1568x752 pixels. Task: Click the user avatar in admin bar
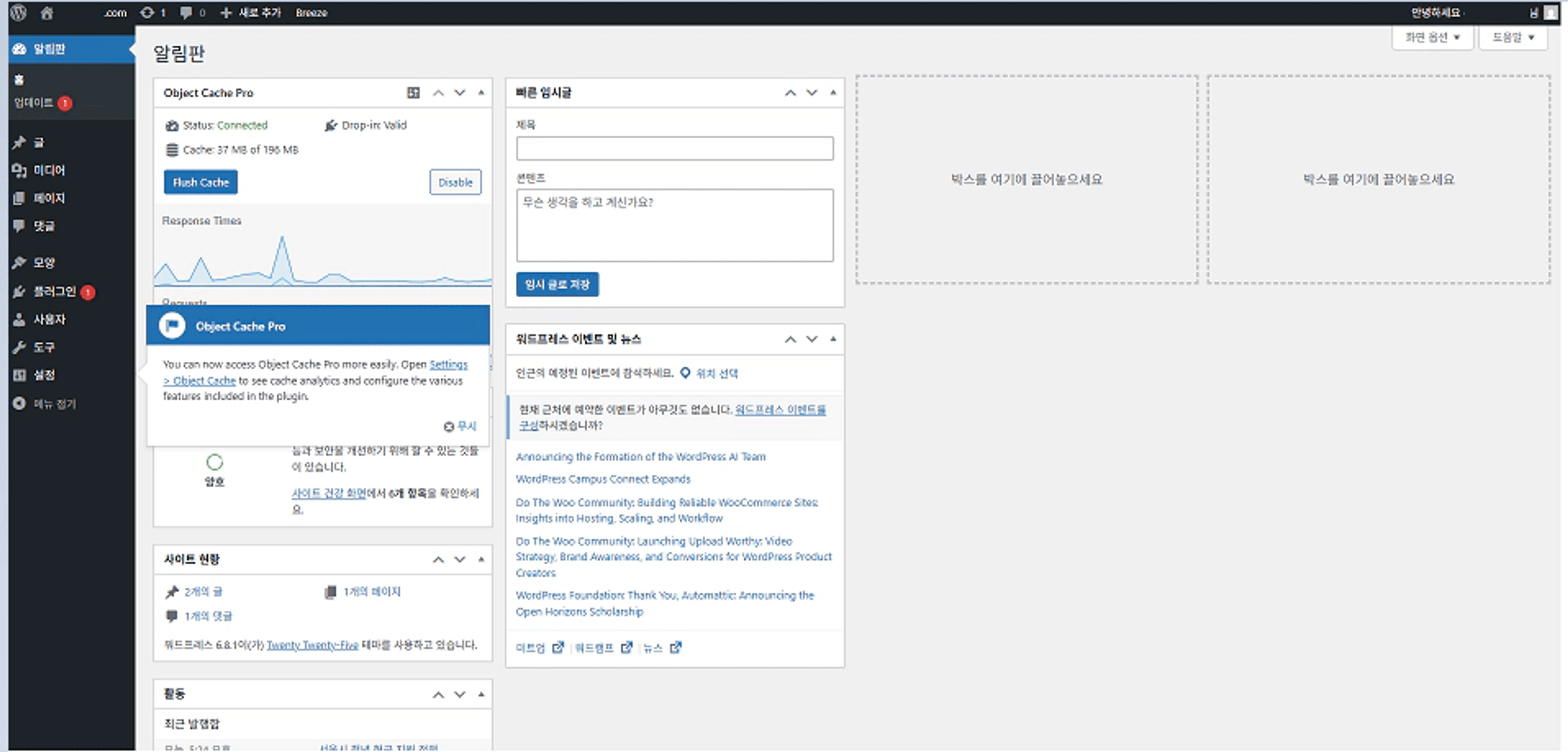click(1550, 13)
